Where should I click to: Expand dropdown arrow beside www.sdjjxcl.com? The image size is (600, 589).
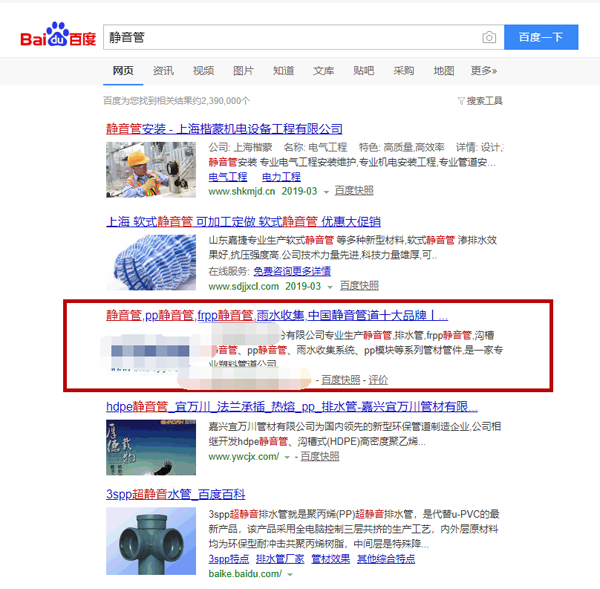click(x=330, y=287)
